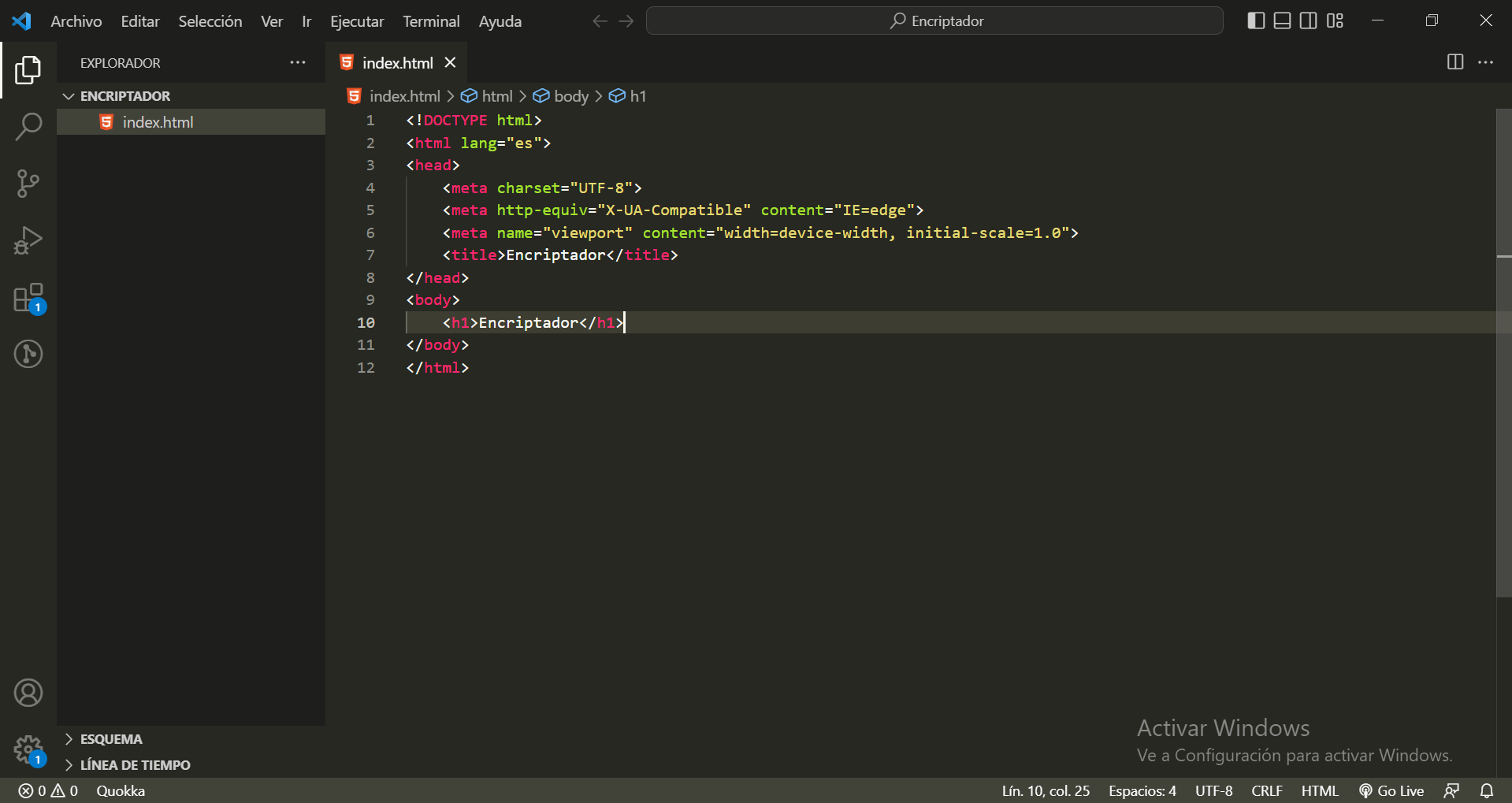Toggle the bottom panel visibility
Image resolution: width=1512 pixels, height=803 pixels.
tap(1282, 21)
